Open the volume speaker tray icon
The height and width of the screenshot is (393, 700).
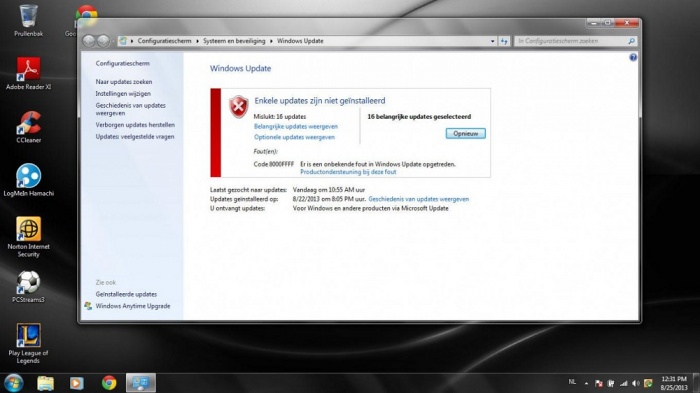coord(636,383)
